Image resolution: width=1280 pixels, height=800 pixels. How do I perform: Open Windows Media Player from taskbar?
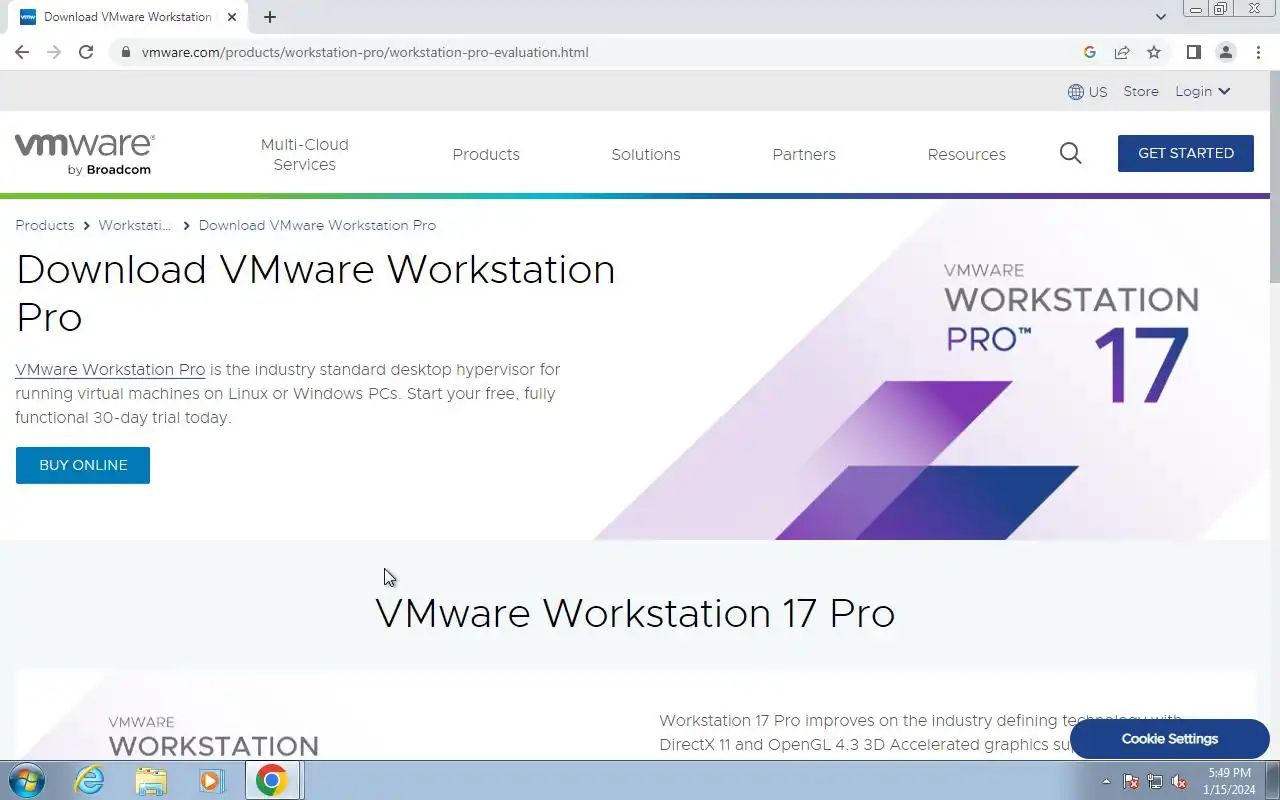211,780
